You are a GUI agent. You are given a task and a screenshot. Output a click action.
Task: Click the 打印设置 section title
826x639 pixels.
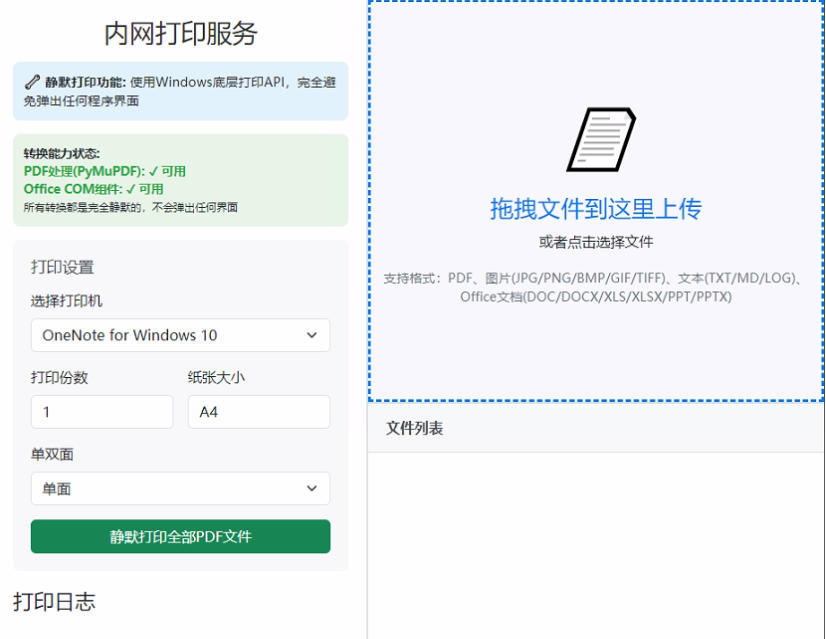62,267
